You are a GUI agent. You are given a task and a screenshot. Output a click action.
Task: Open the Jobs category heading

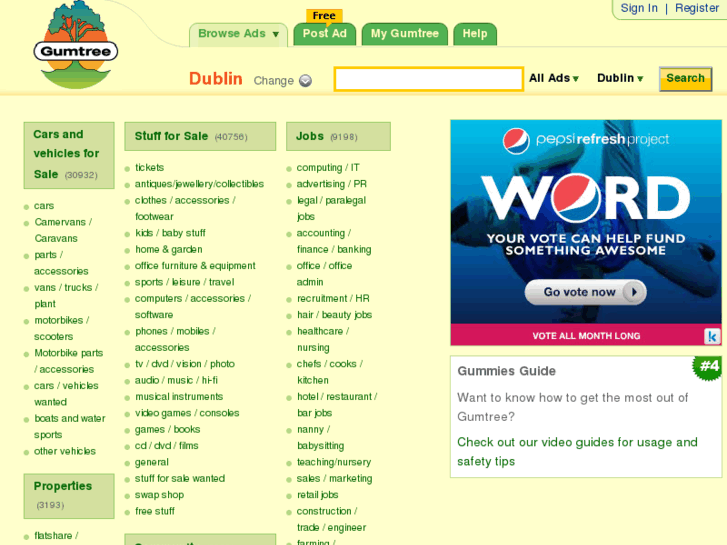point(338,136)
